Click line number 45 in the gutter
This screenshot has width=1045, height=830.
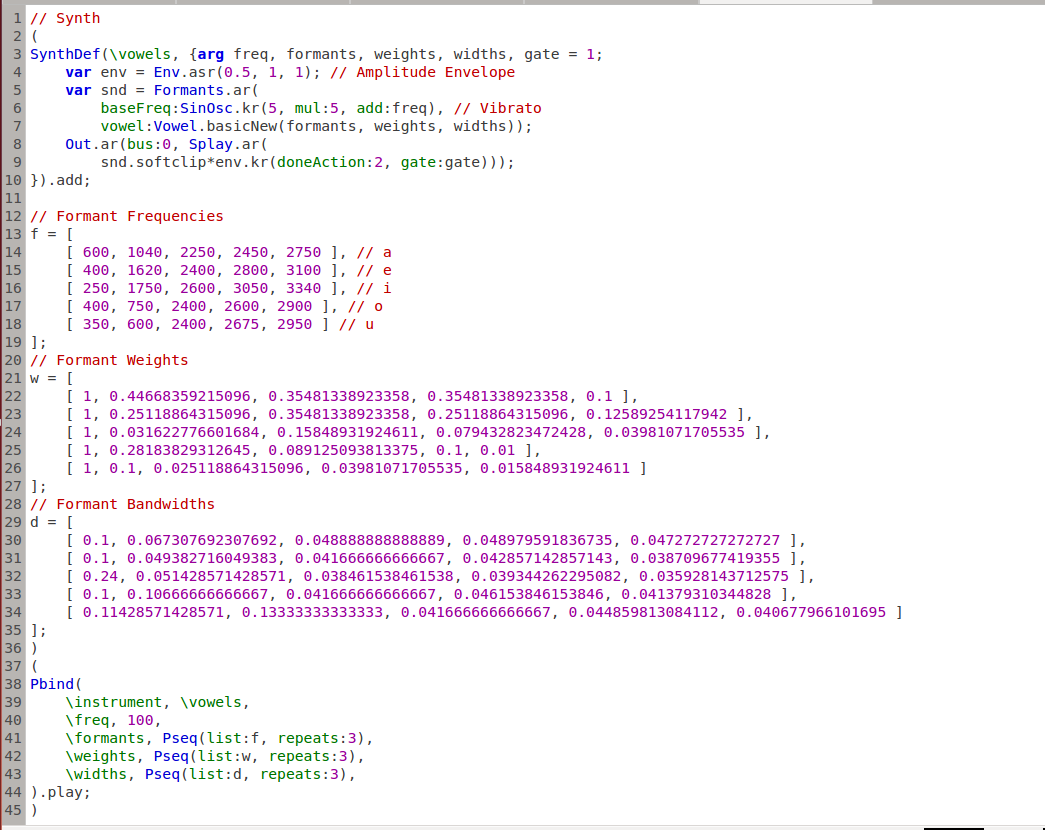tap(12, 810)
